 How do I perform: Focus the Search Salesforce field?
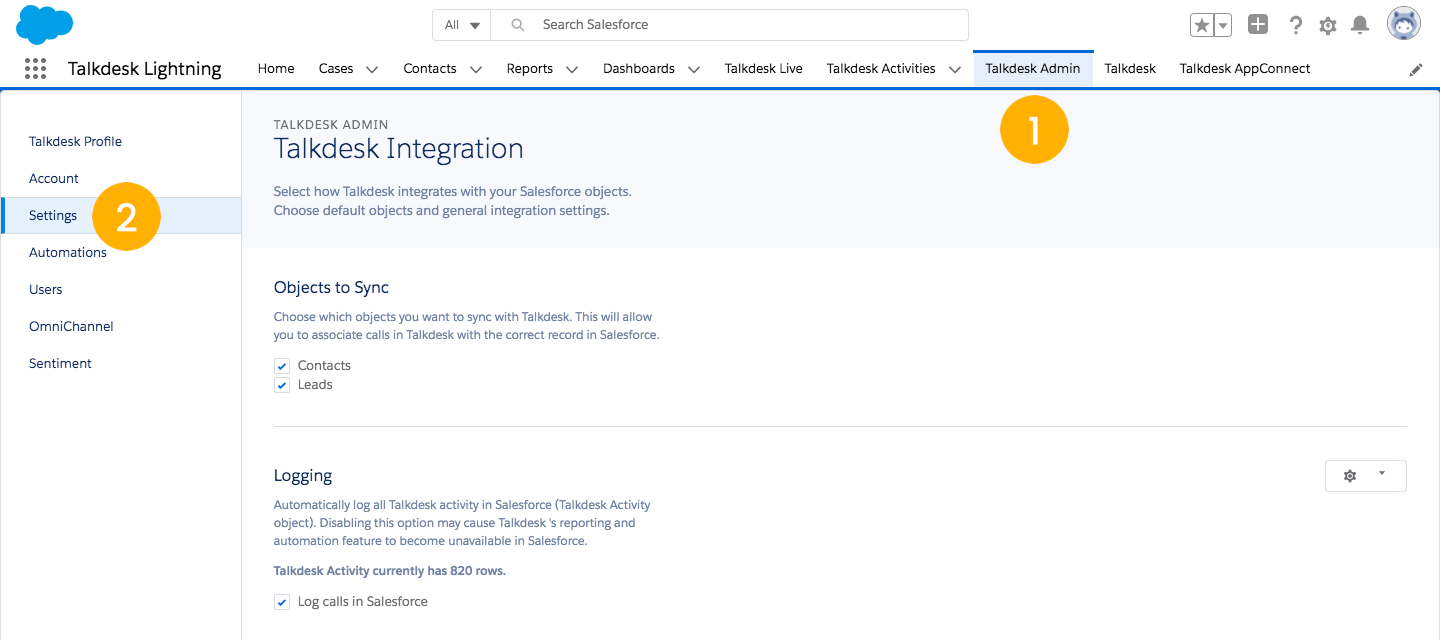point(730,25)
